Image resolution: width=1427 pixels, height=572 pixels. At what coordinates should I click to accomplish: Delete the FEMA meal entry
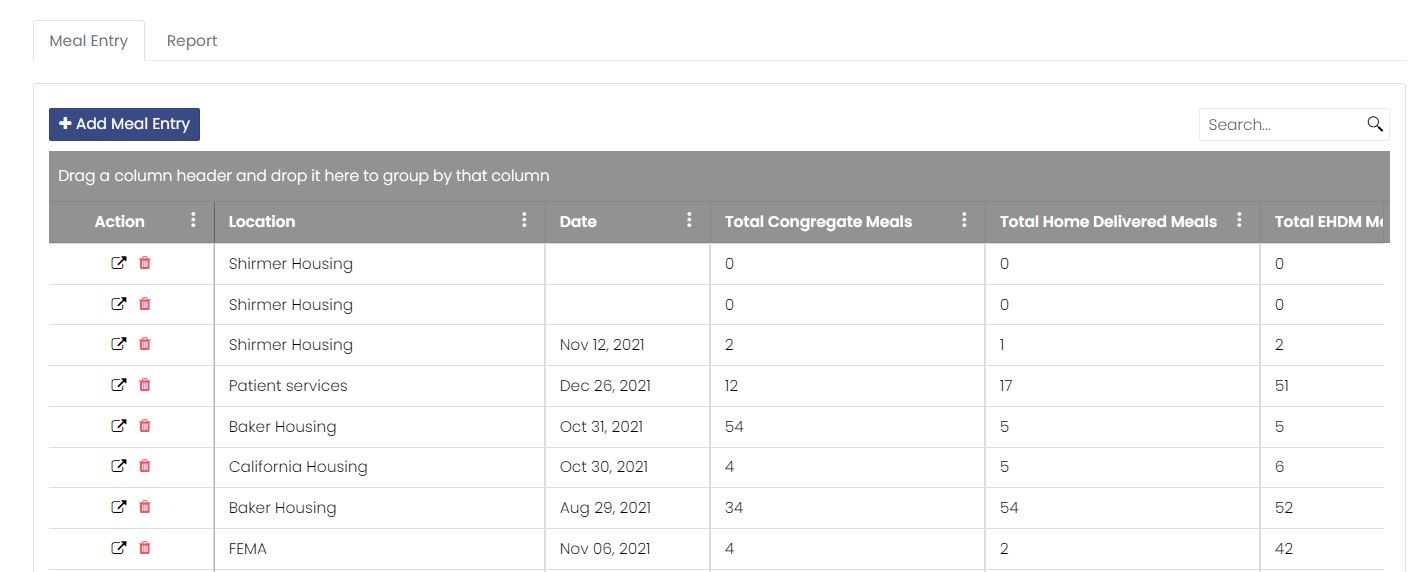click(145, 548)
